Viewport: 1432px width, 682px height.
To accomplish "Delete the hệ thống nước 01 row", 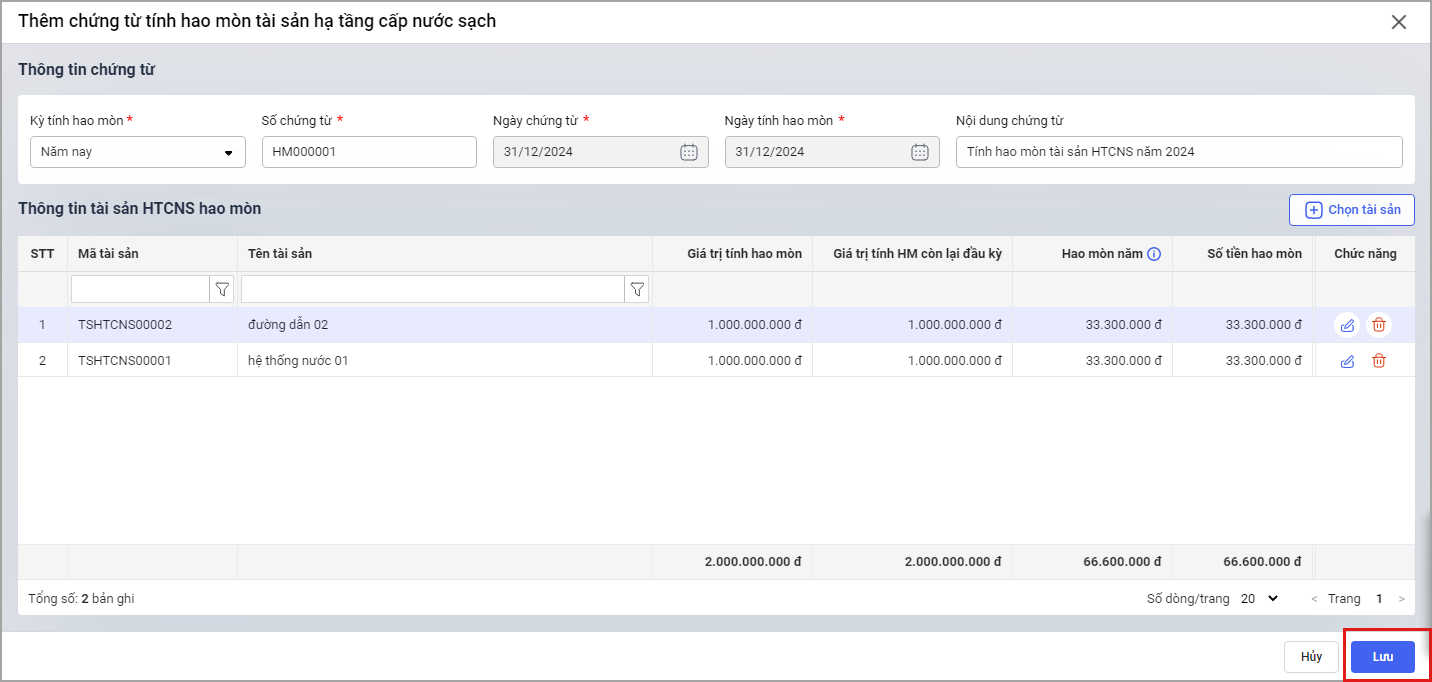I will (x=1379, y=361).
